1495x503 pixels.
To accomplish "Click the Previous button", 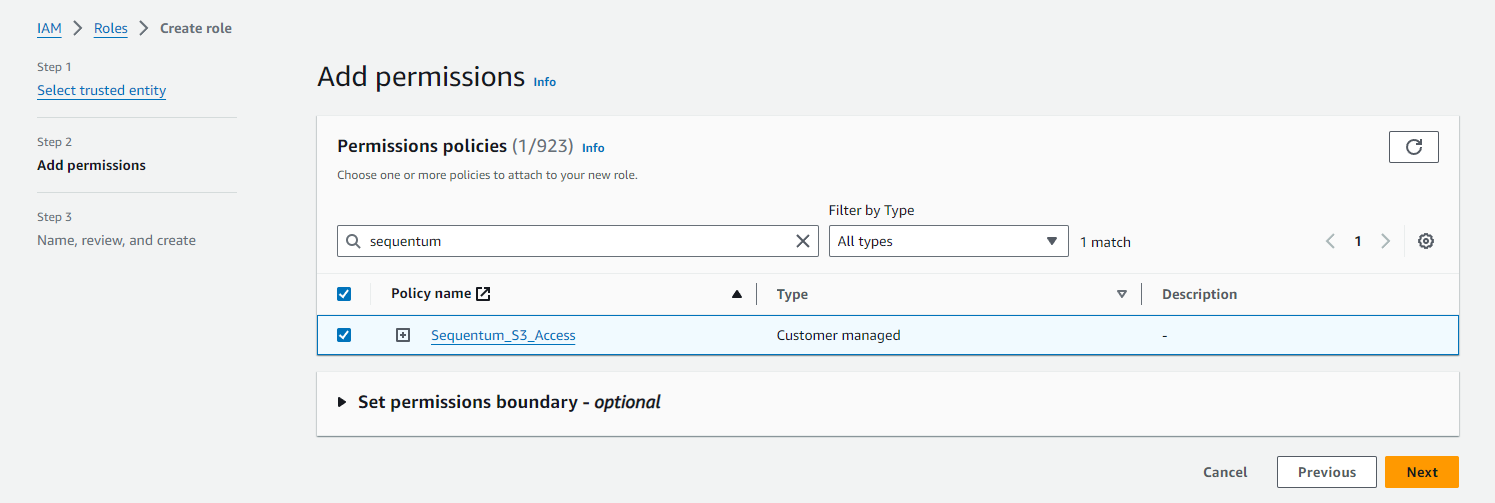I will [x=1326, y=472].
